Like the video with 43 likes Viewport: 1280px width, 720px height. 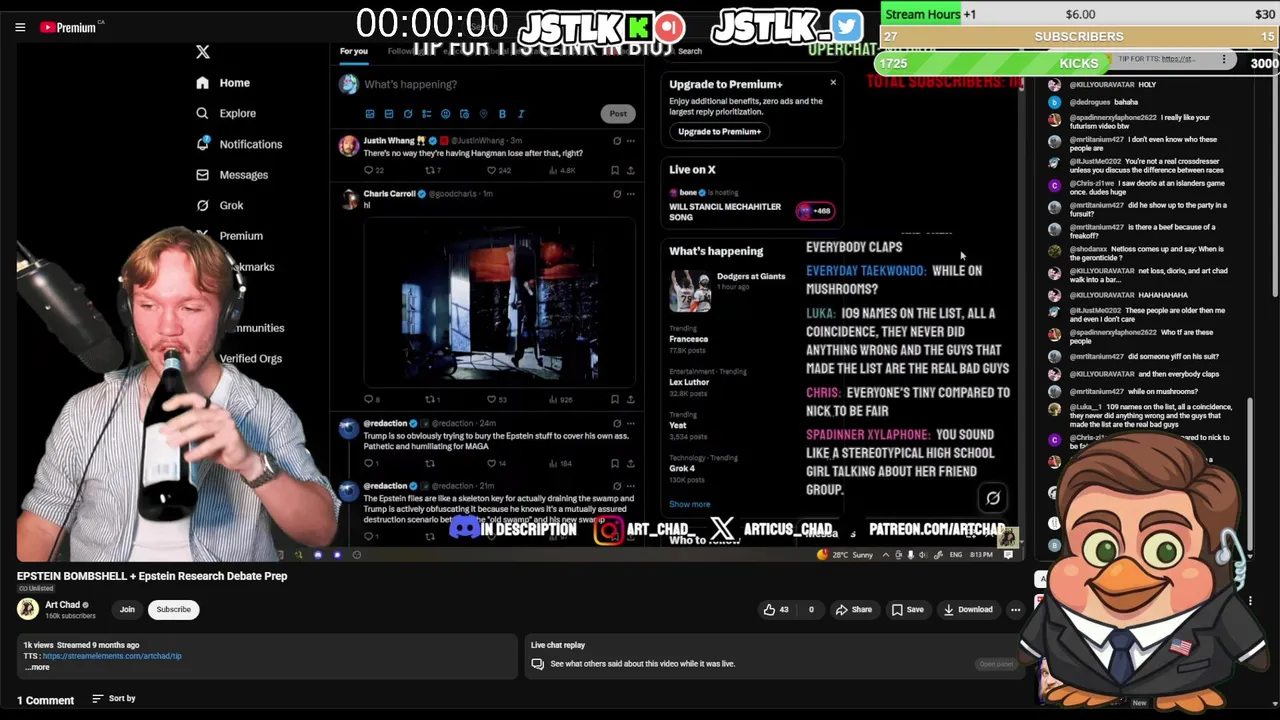776,610
